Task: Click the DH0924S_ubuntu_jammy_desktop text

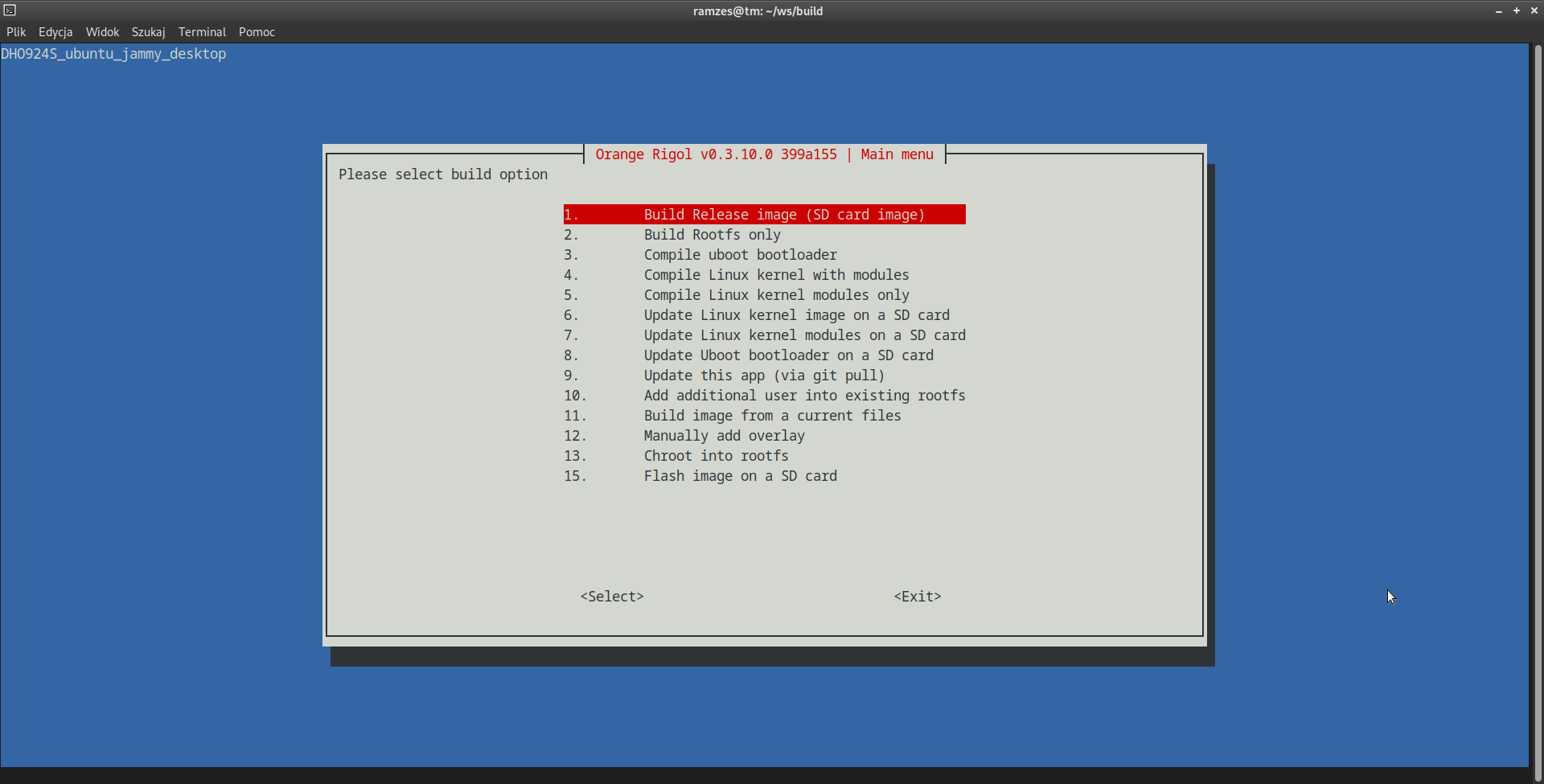Action: [113, 54]
